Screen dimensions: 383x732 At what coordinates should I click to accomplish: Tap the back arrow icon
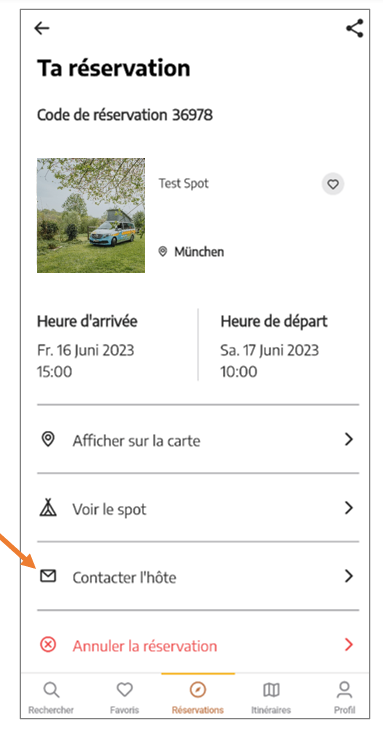tap(42, 28)
